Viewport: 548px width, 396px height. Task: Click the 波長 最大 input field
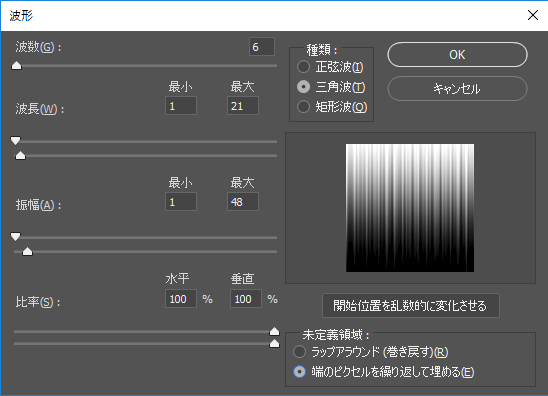(x=243, y=106)
